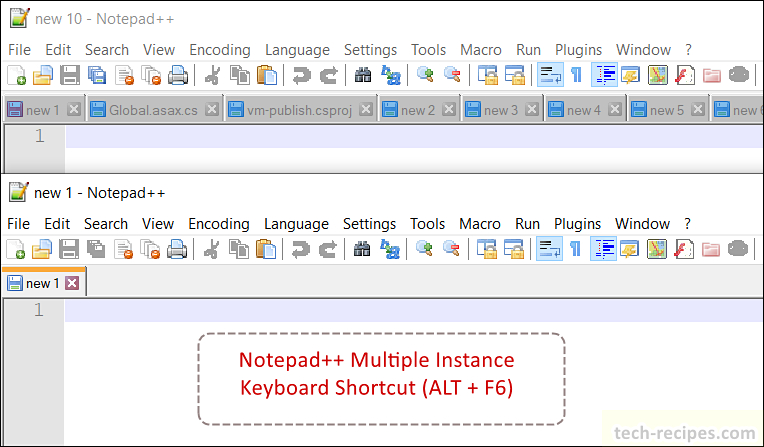Click Undo arrow in new 10 window
Screen dimensions: 764x447
(x=302, y=76)
